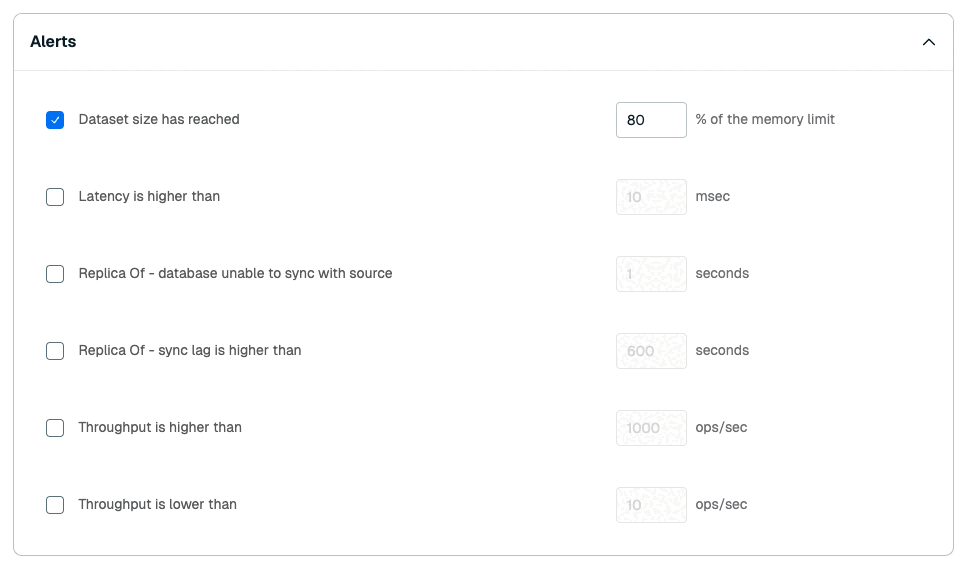Uncheck the Dataset size has reached checkbox
The width and height of the screenshot is (967, 568).
point(55,120)
